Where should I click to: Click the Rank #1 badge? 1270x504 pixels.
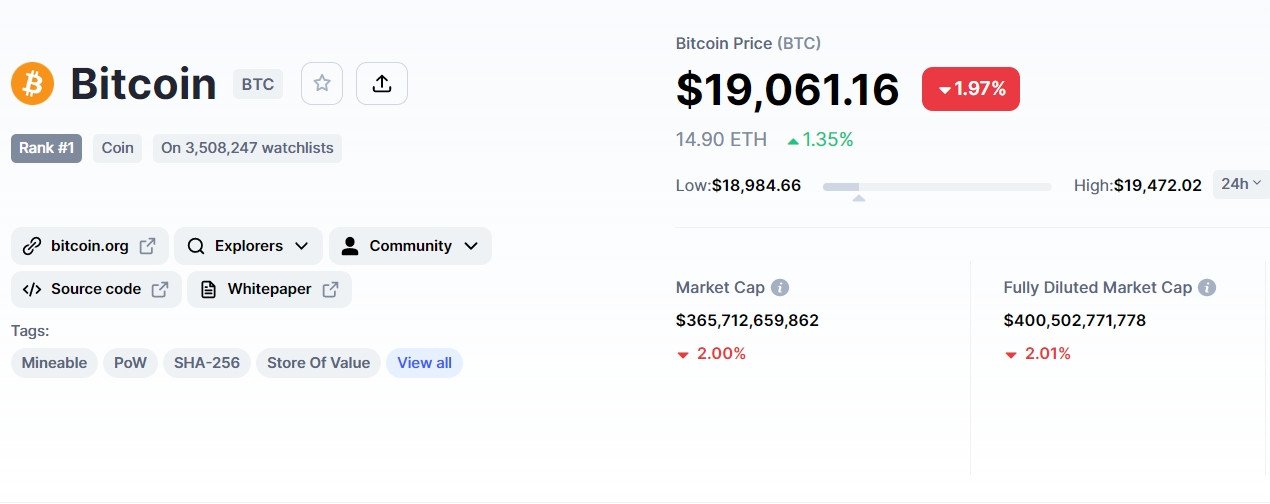(46, 148)
